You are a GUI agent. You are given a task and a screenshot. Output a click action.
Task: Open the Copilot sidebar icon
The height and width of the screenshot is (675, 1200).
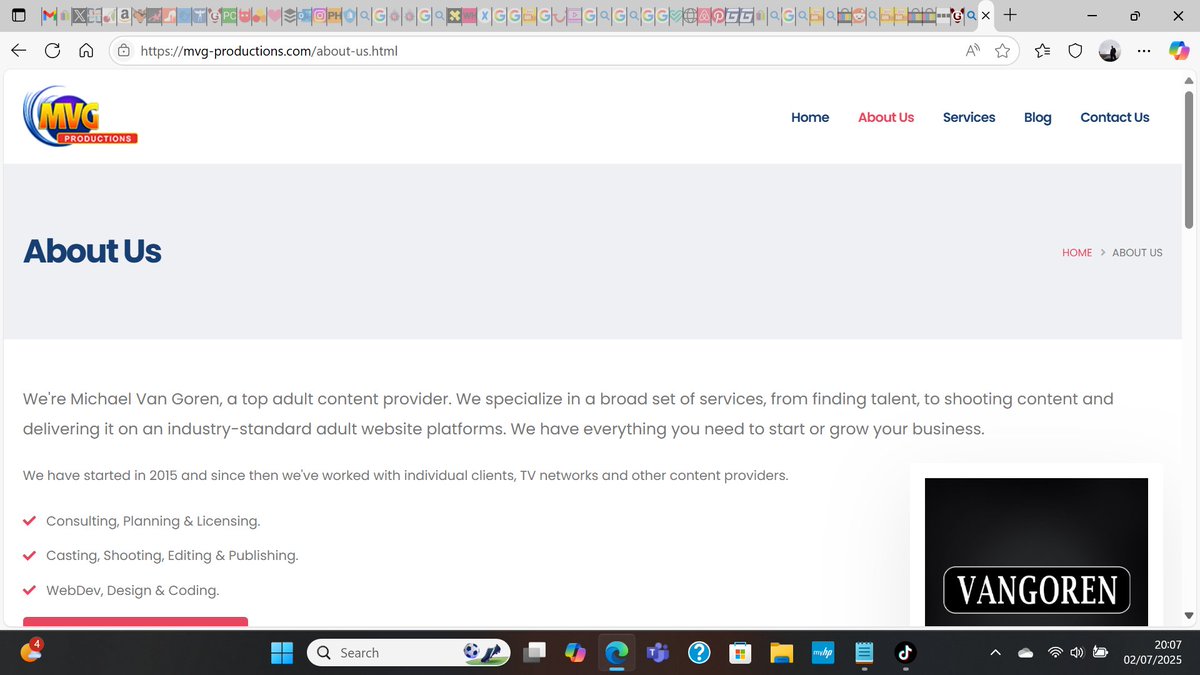coord(1179,51)
